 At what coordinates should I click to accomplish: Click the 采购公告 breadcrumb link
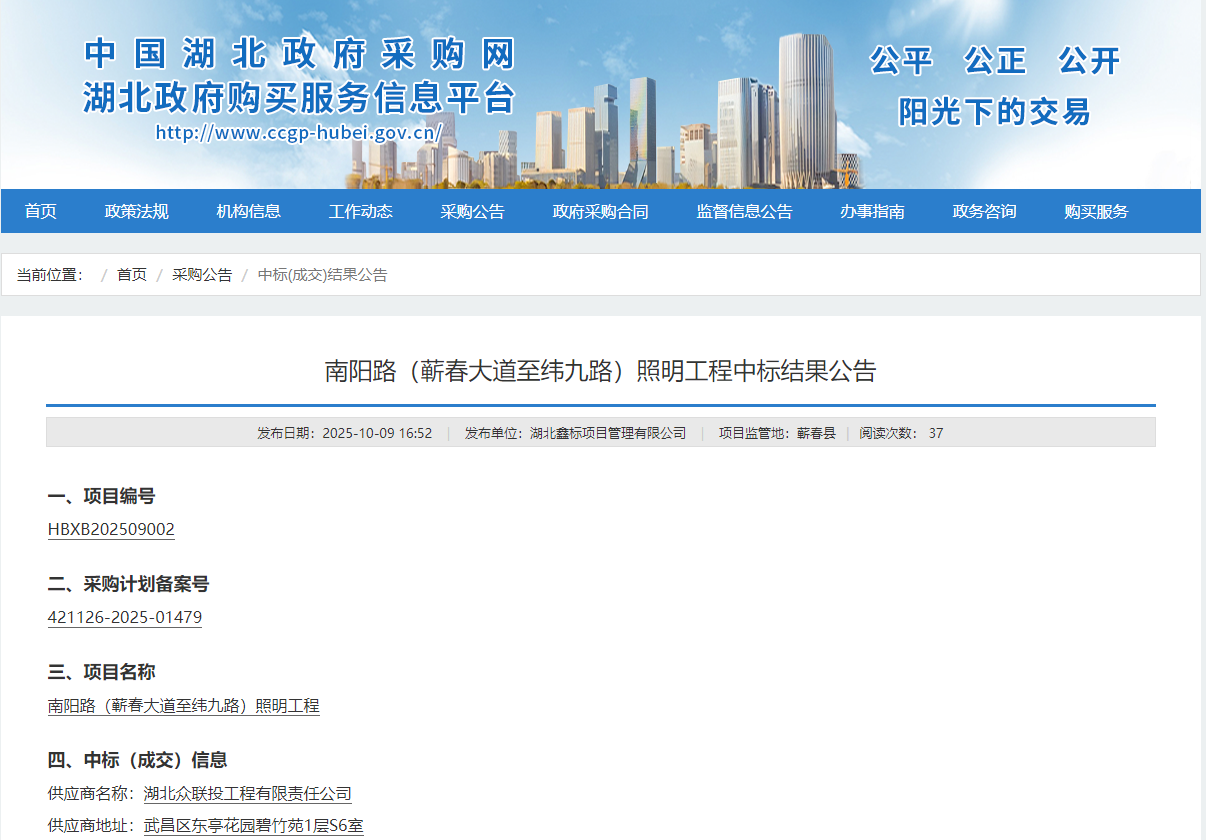pos(202,275)
